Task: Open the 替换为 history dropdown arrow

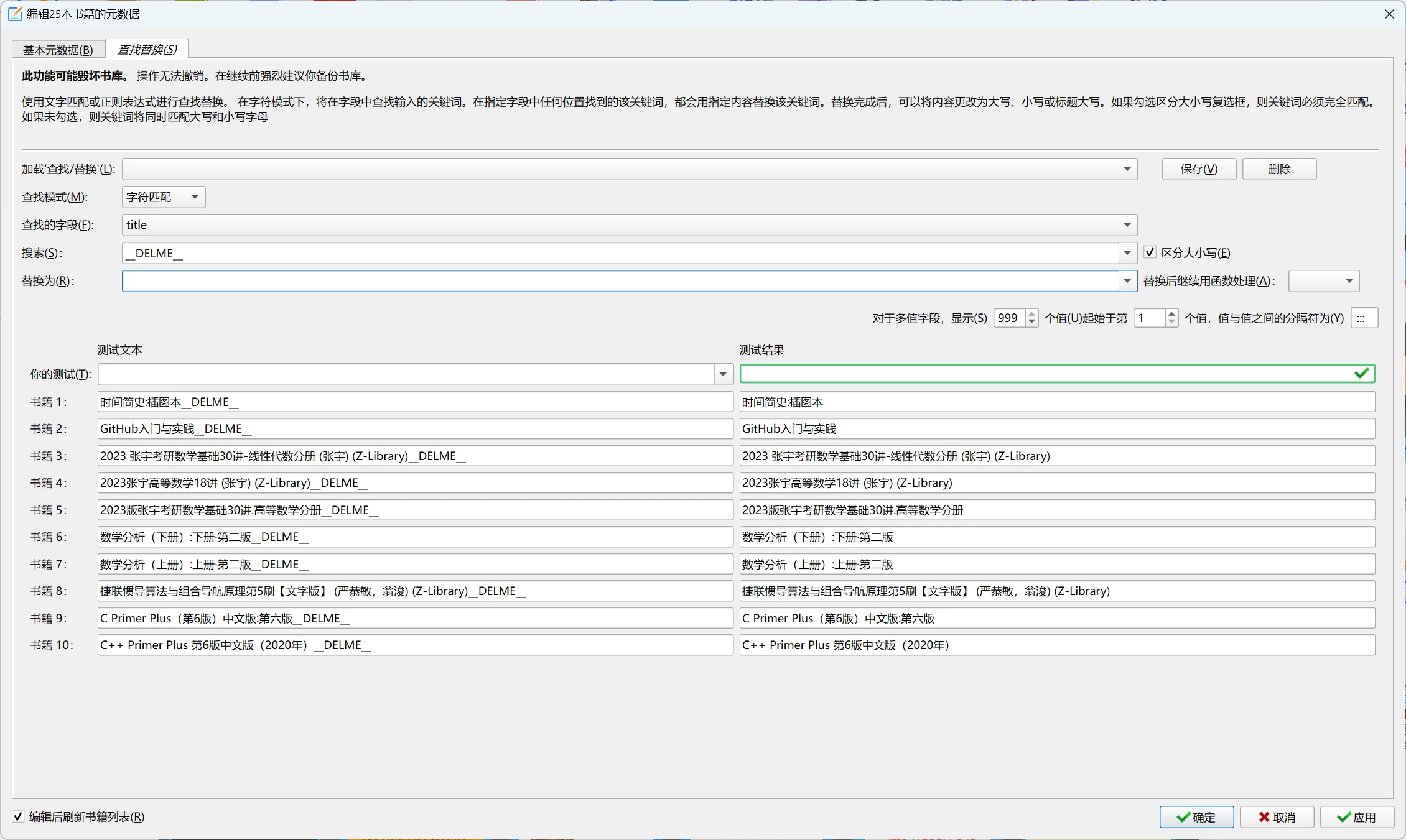Action: pyautogui.click(x=1127, y=281)
